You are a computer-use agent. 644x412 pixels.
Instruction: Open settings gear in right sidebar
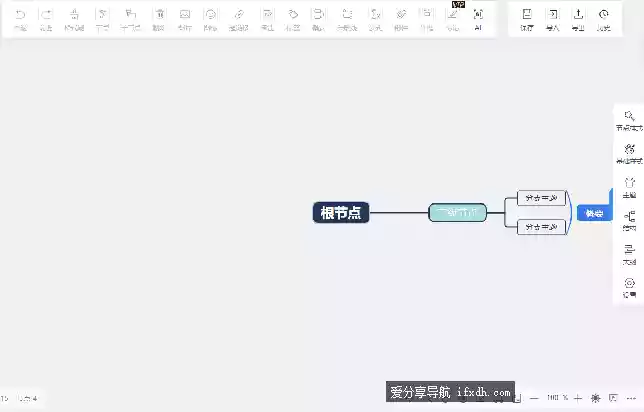coord(629,288)
